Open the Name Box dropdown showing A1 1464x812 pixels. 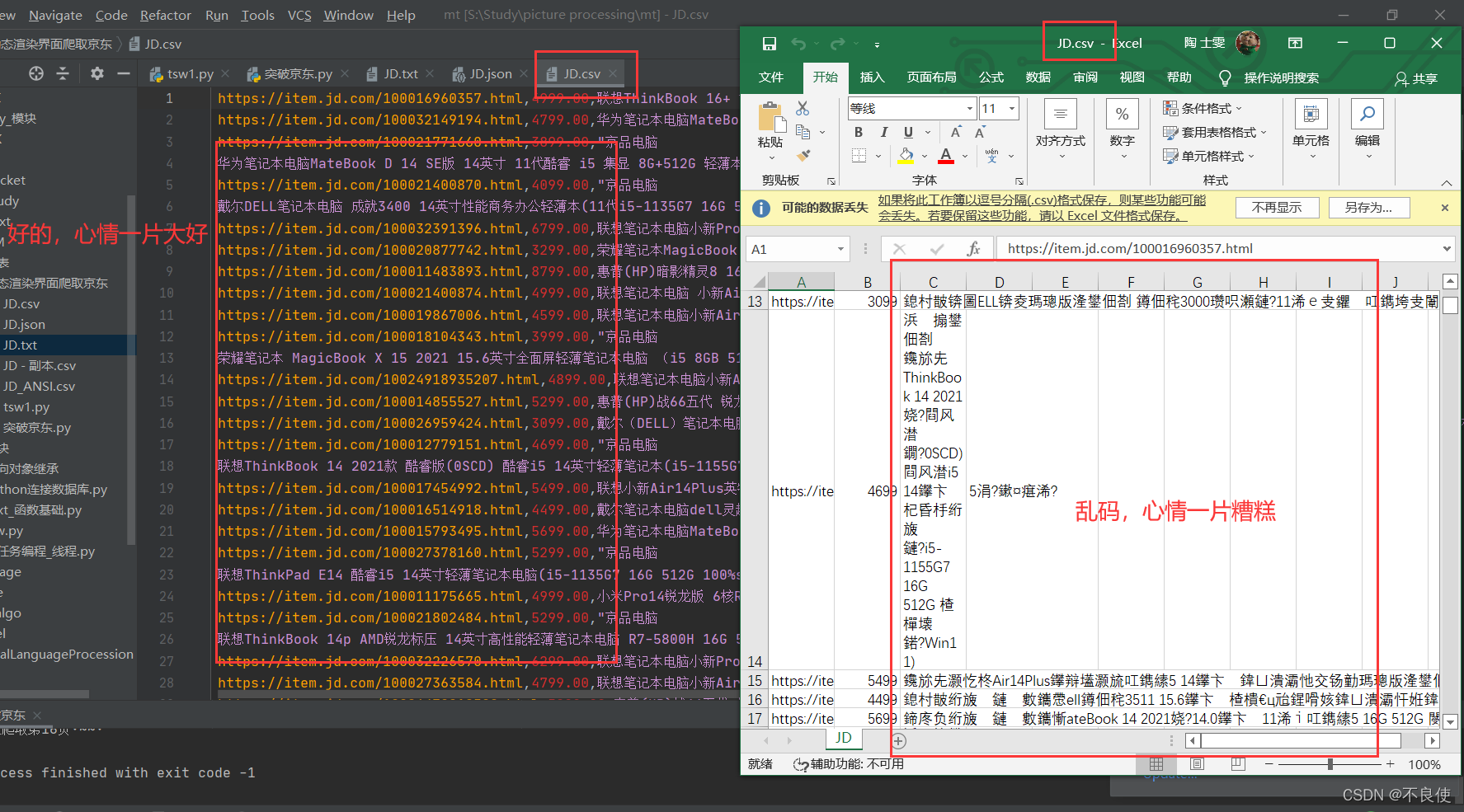[x=840, y=249]
